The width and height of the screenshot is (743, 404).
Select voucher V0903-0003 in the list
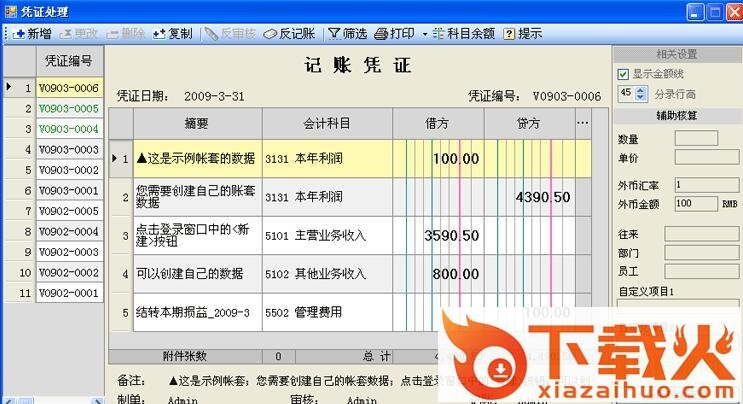69,150
